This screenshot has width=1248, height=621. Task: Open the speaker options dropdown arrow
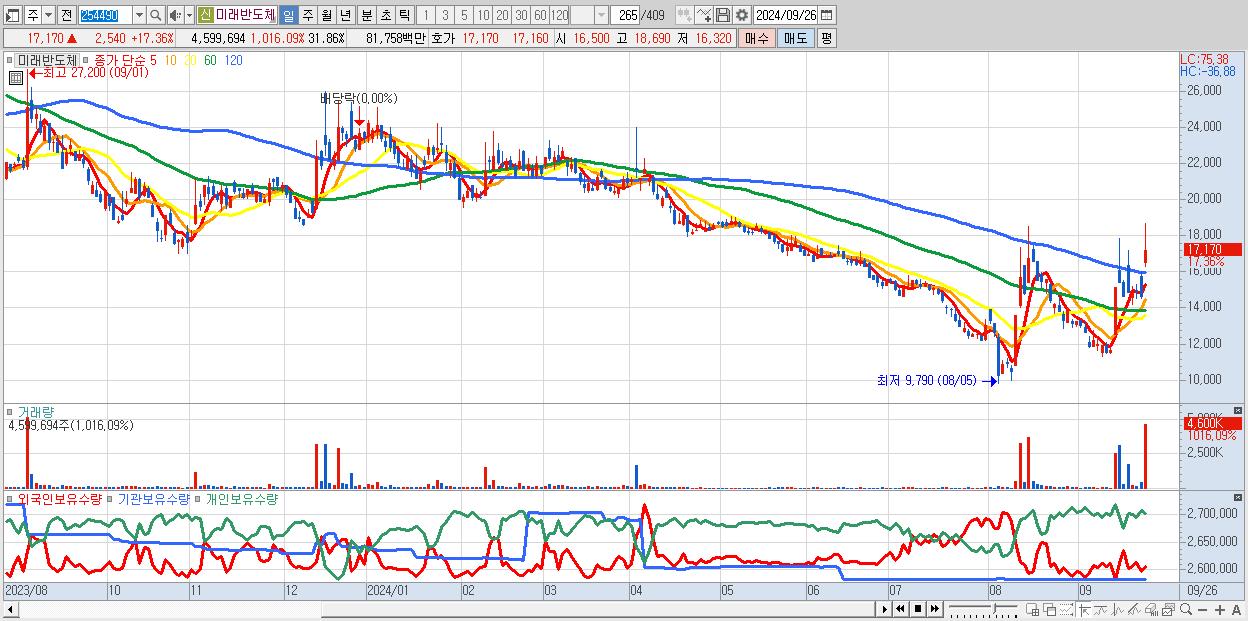(x=189, y=15)
